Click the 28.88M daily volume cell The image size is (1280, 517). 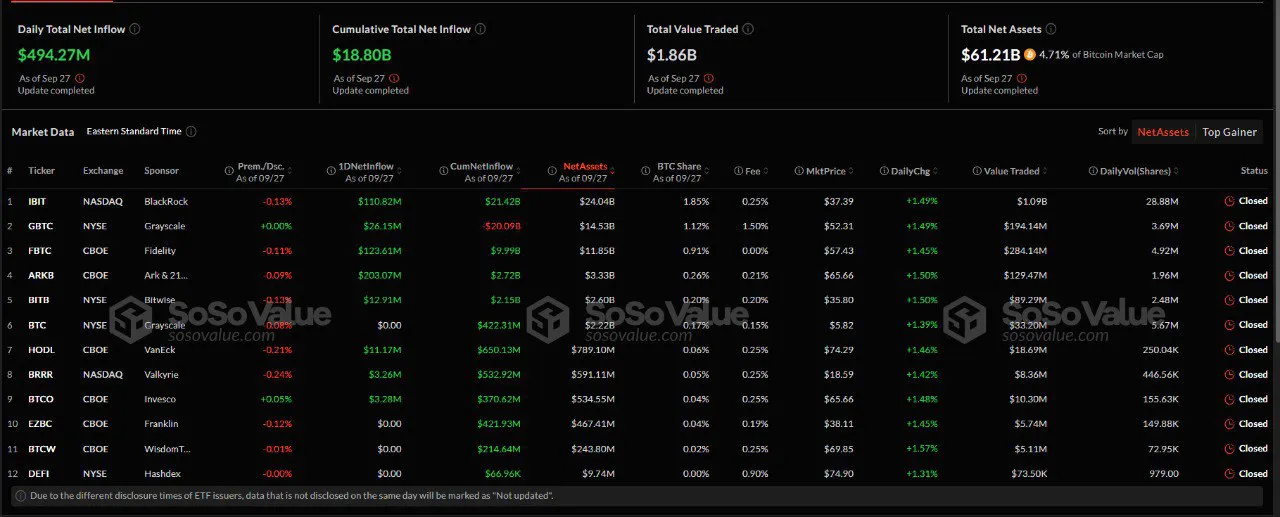(1161, 201)
